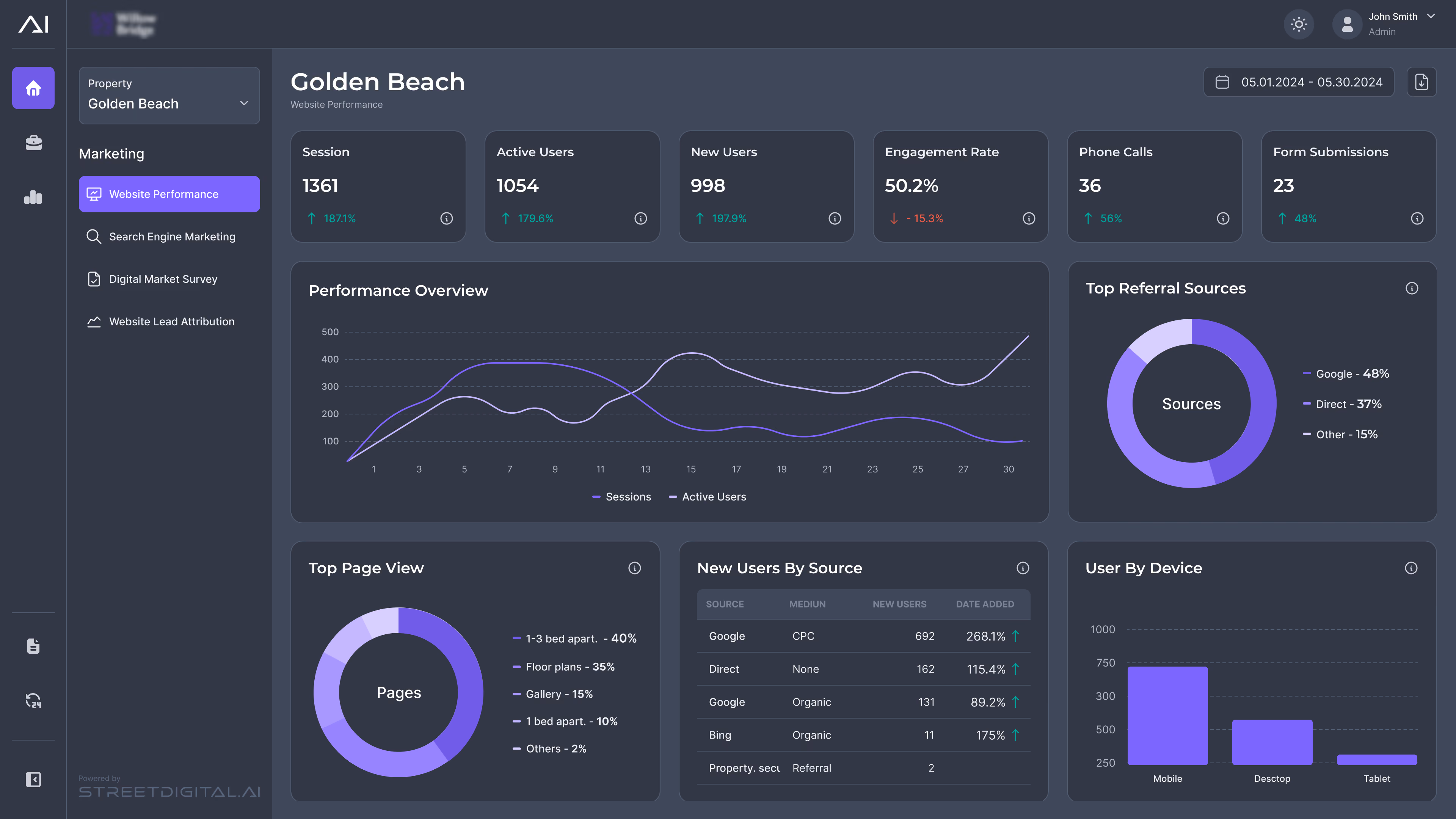Image resolution: width=1456 pixels, height=819 pixels.
Task: Click the Floor plans - 35% legend entry
Action: point(563,667)
